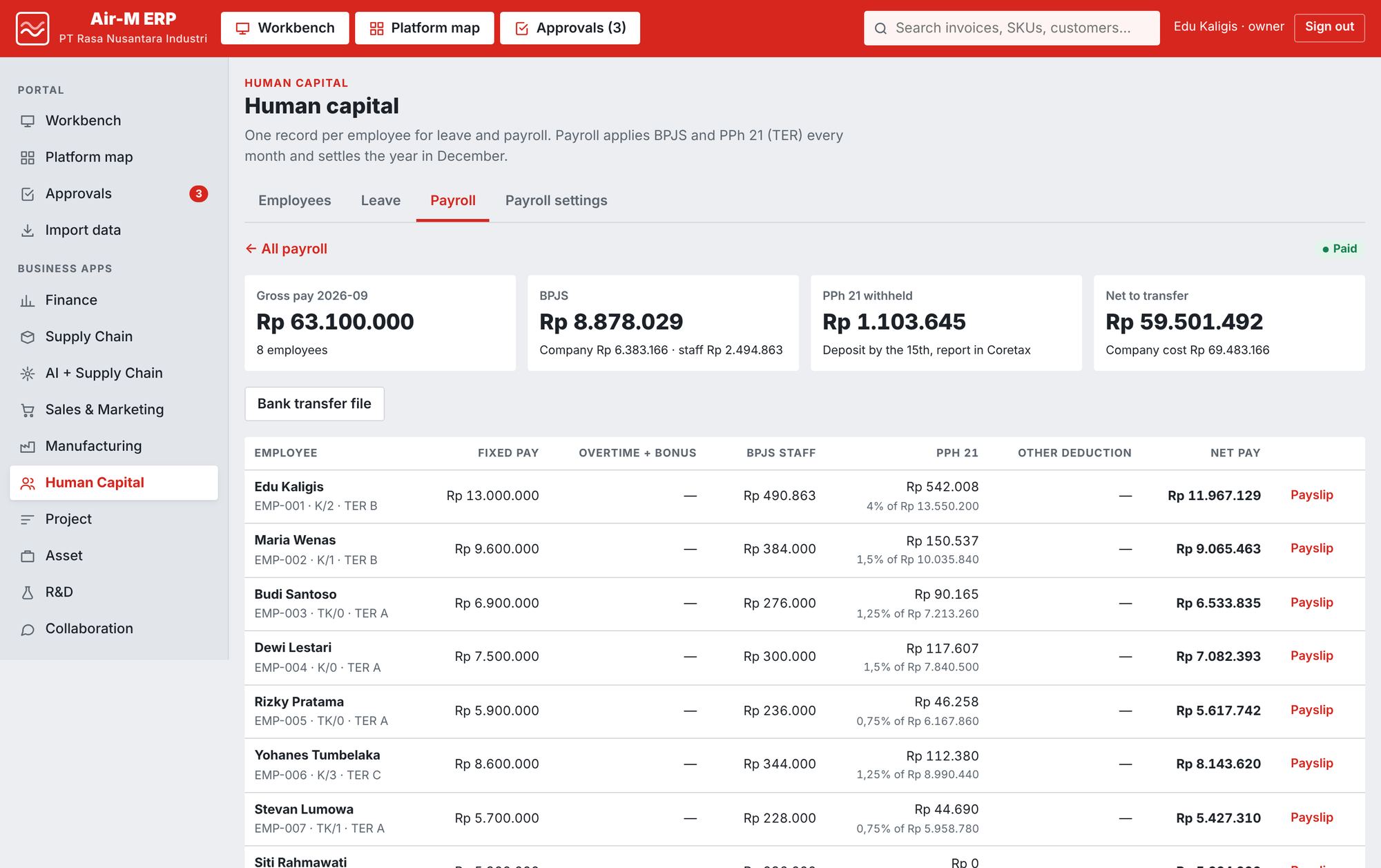The image size is (1381, 868).
Task: Click the Sign out button
Action: tap(1329, 28)
